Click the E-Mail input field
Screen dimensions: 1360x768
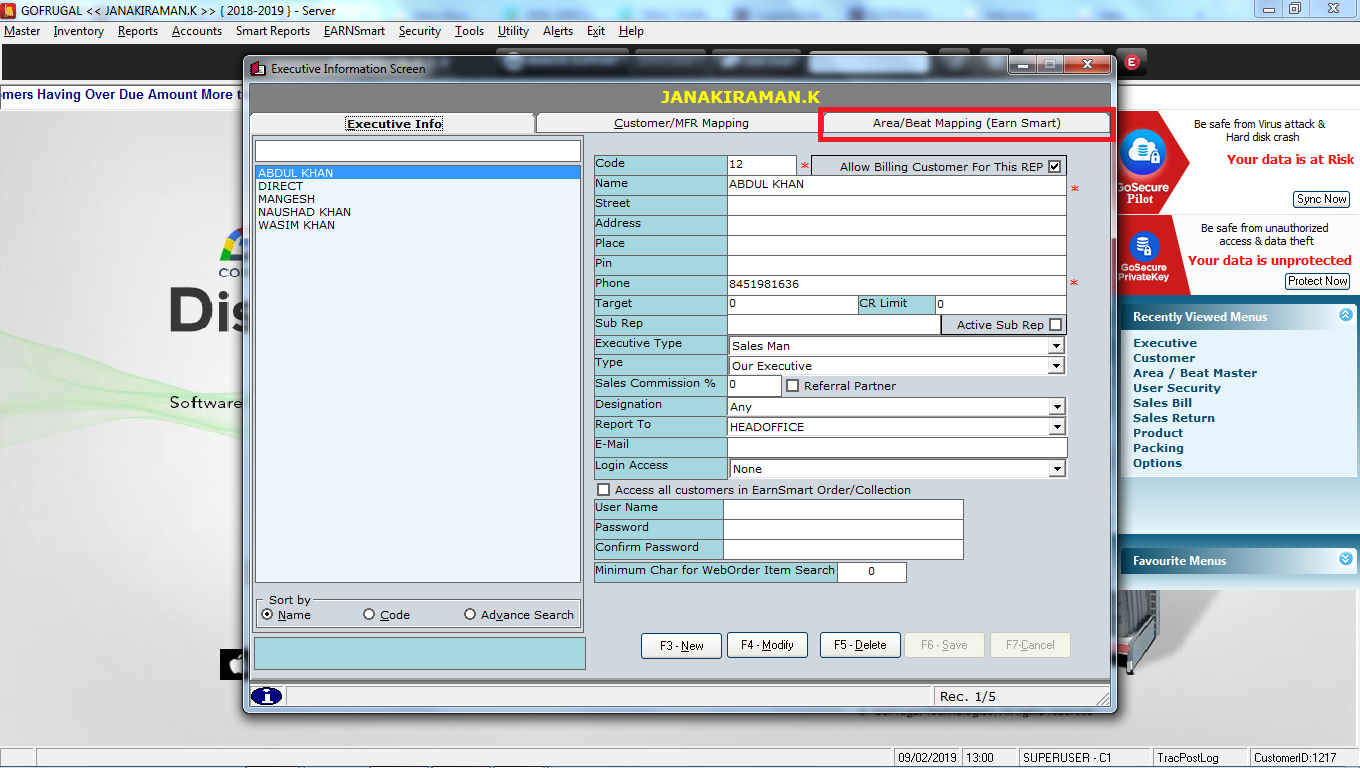(x=897, y=447)
